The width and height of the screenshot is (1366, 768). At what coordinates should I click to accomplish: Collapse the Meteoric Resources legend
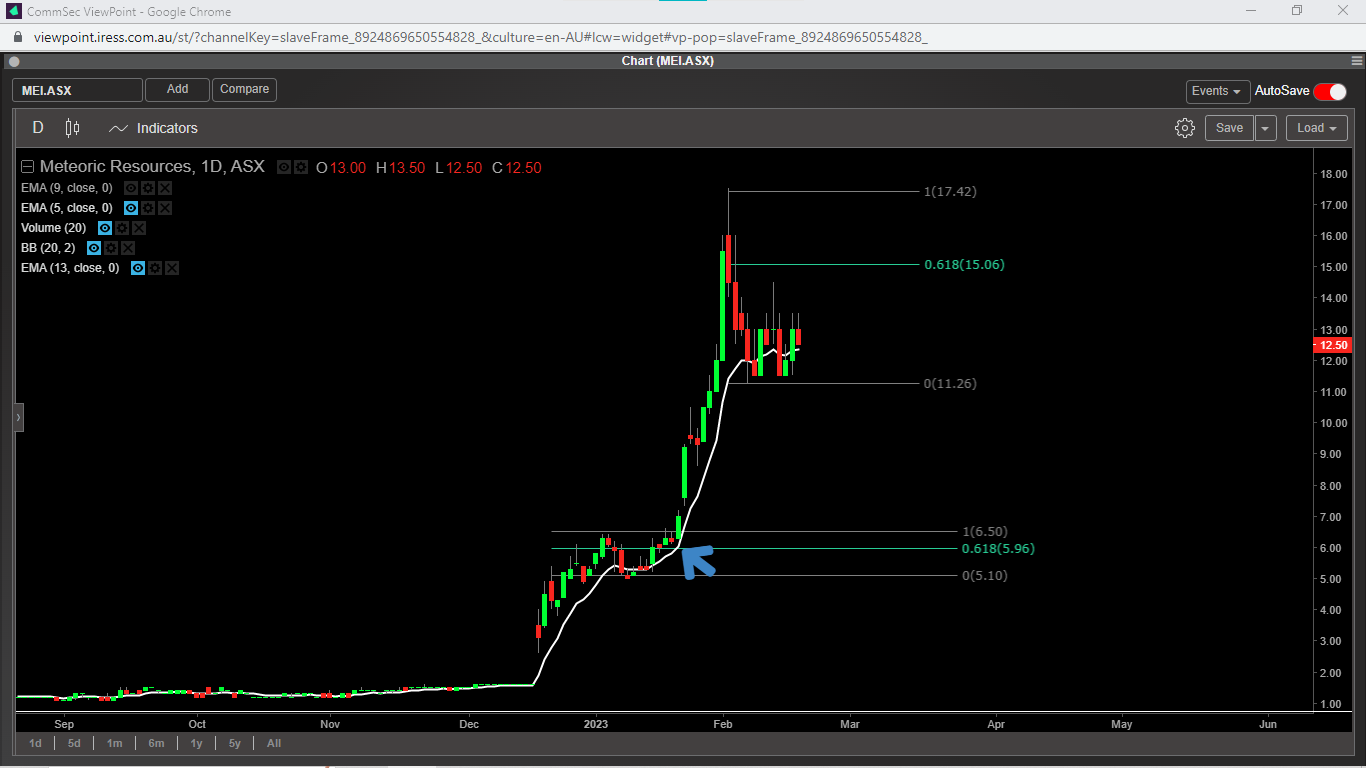[28, 167]
